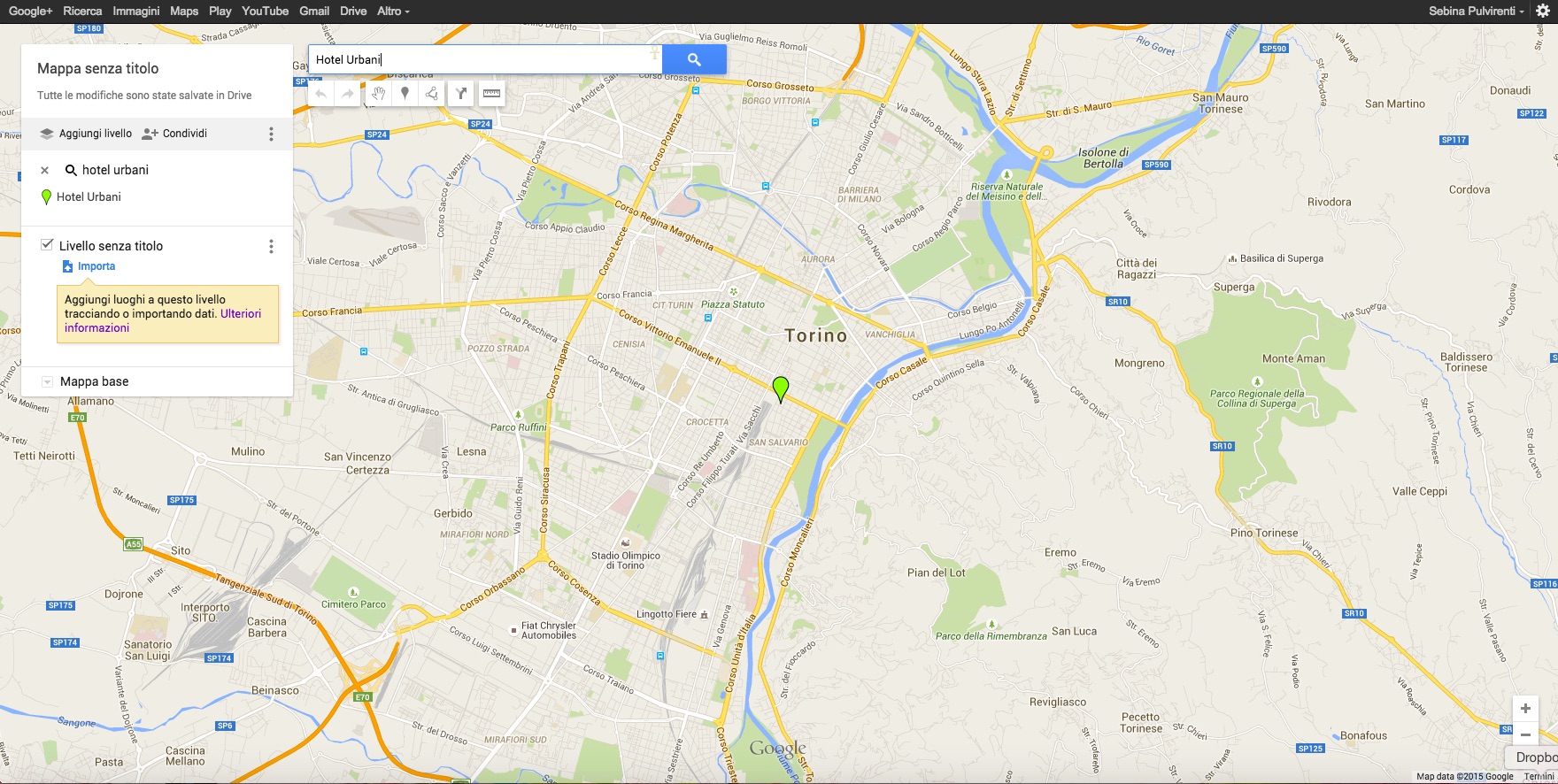Expand the Mappa base section
This screenshot has width=1558, height=784.
(47, 381)
